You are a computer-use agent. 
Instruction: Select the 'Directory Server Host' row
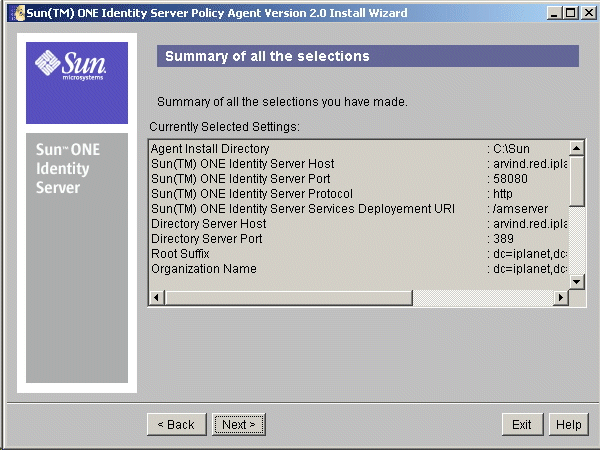[x=359, y=223]
